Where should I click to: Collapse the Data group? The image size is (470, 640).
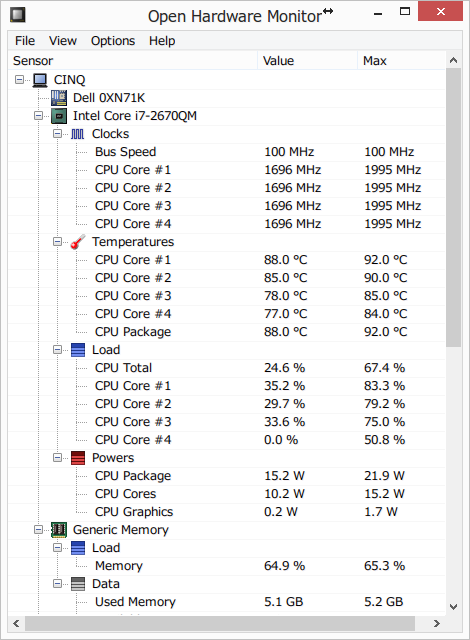(x=58, y=584)
